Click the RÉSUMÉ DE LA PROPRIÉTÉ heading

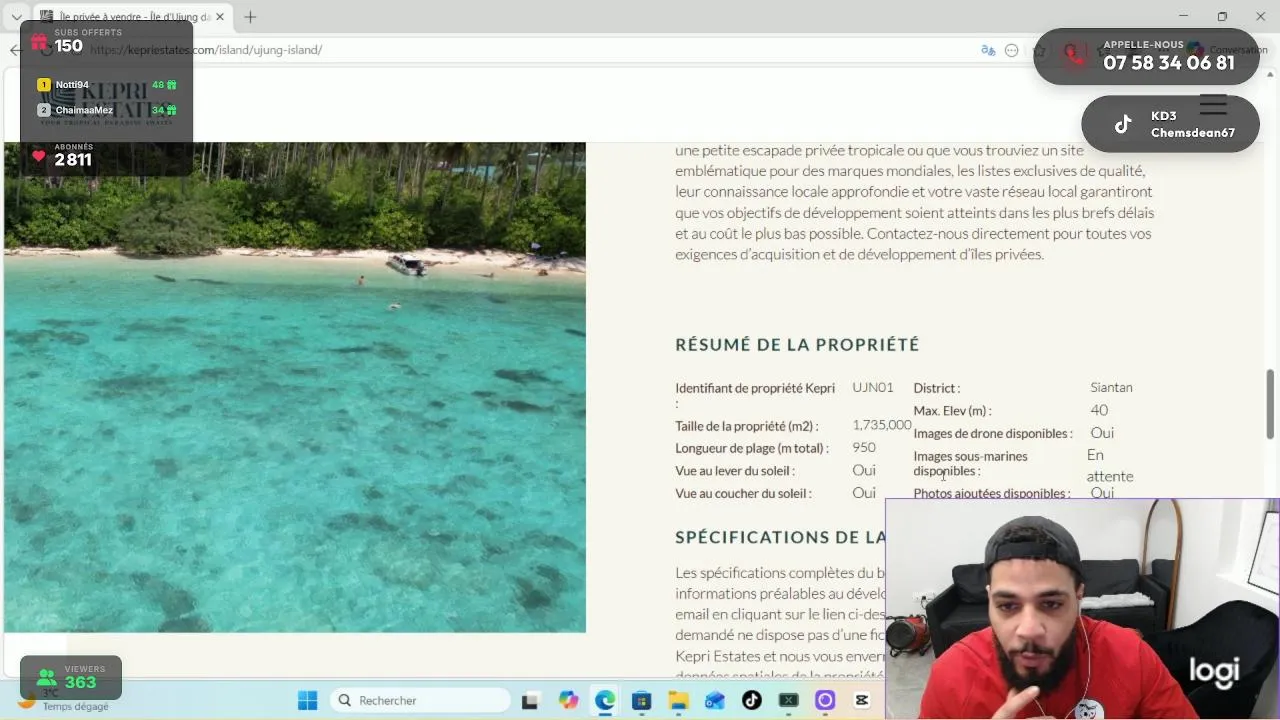pos(797,344)
